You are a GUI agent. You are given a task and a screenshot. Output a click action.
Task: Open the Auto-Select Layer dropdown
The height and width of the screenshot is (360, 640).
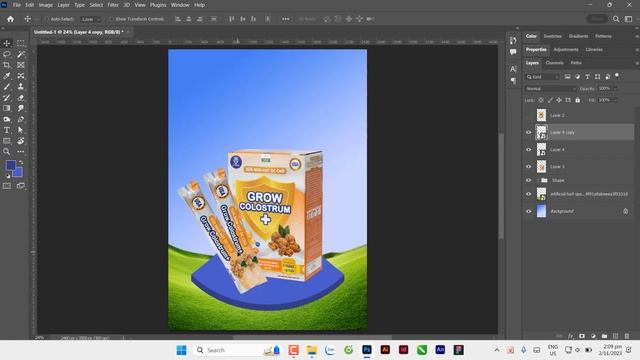pyautogui.click(x=91, y=19)
